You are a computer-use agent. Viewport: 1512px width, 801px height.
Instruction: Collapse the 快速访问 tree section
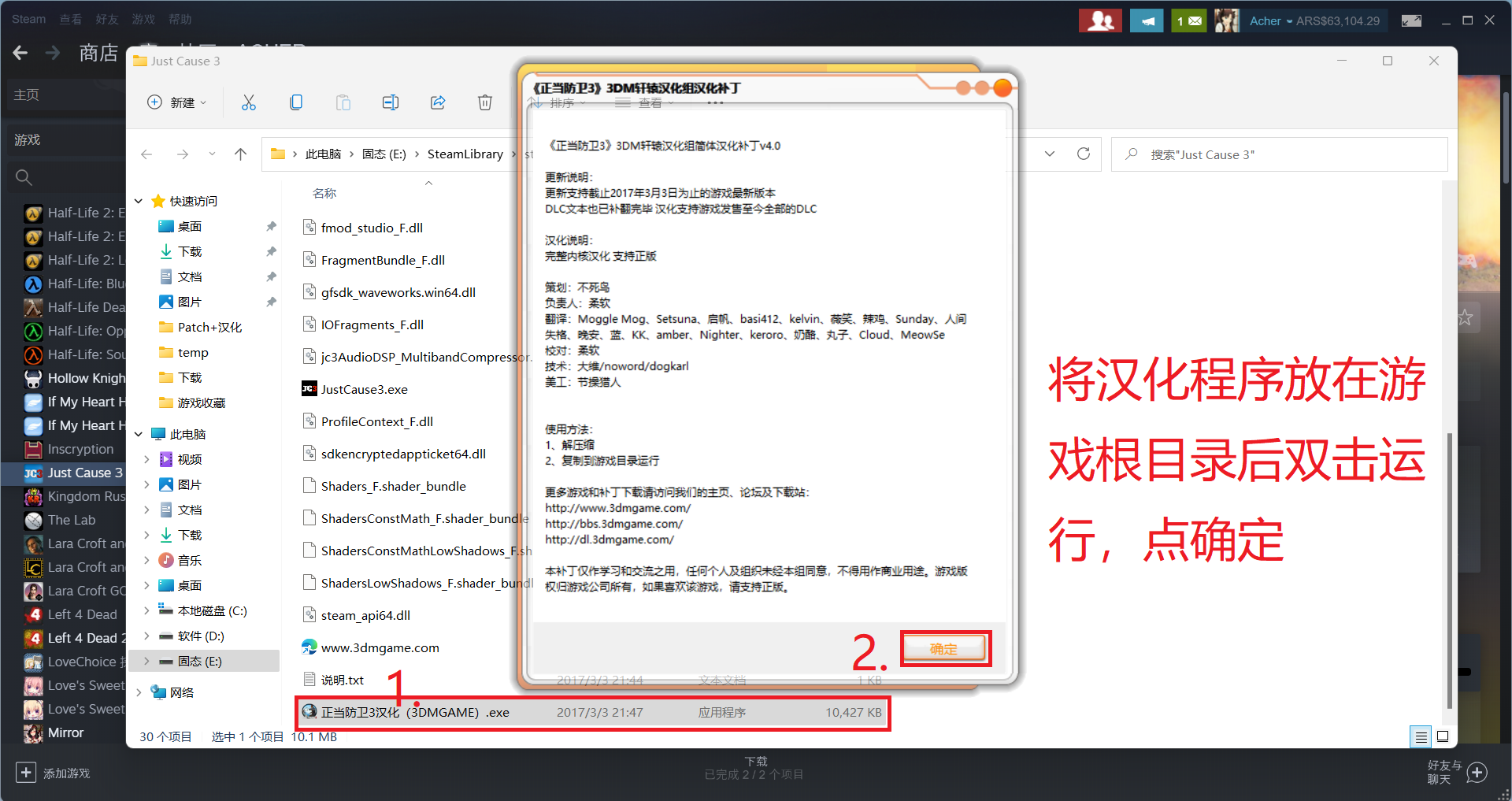(139, 201)
